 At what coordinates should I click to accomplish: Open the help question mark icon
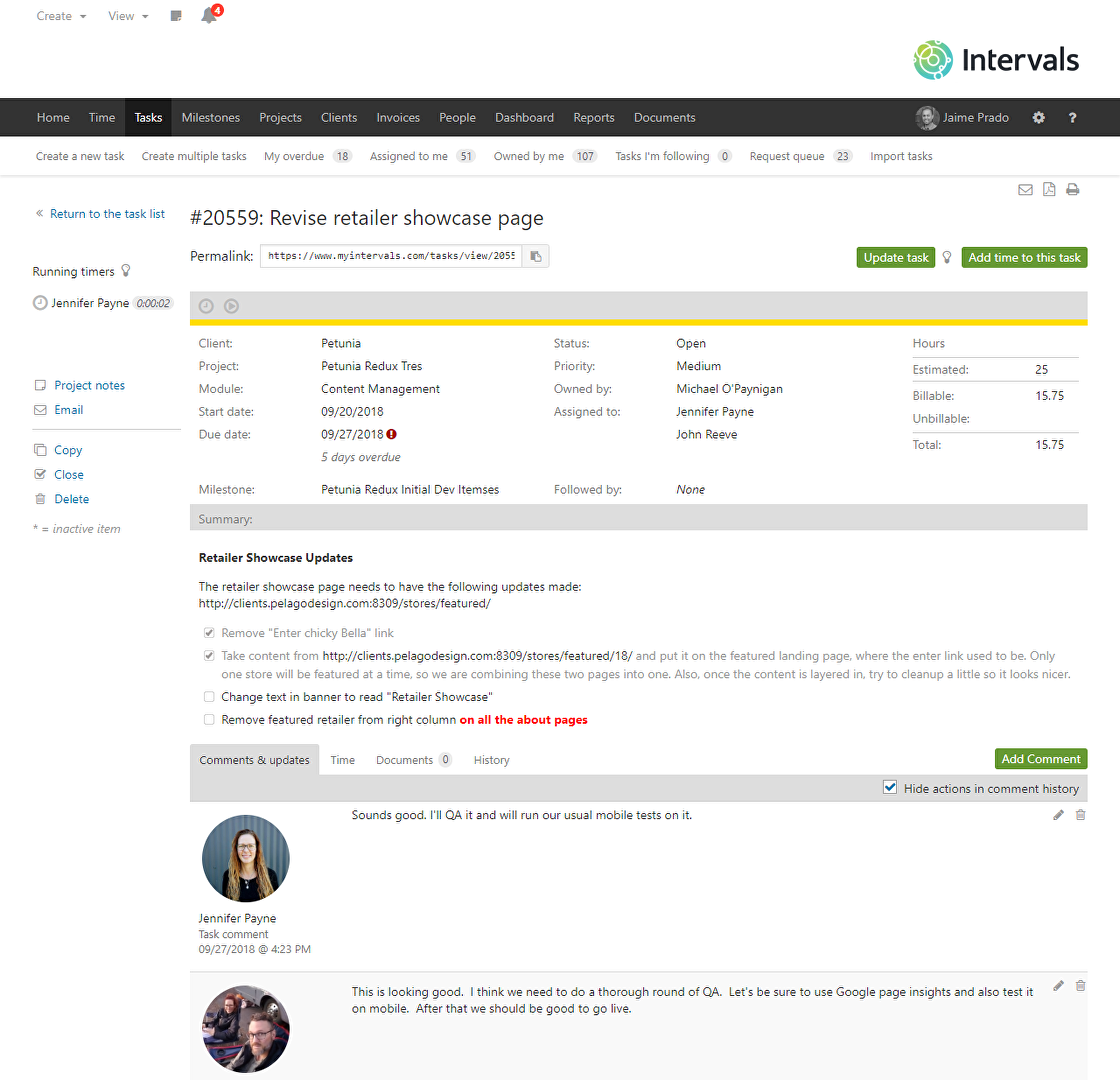click(1072, 118)
